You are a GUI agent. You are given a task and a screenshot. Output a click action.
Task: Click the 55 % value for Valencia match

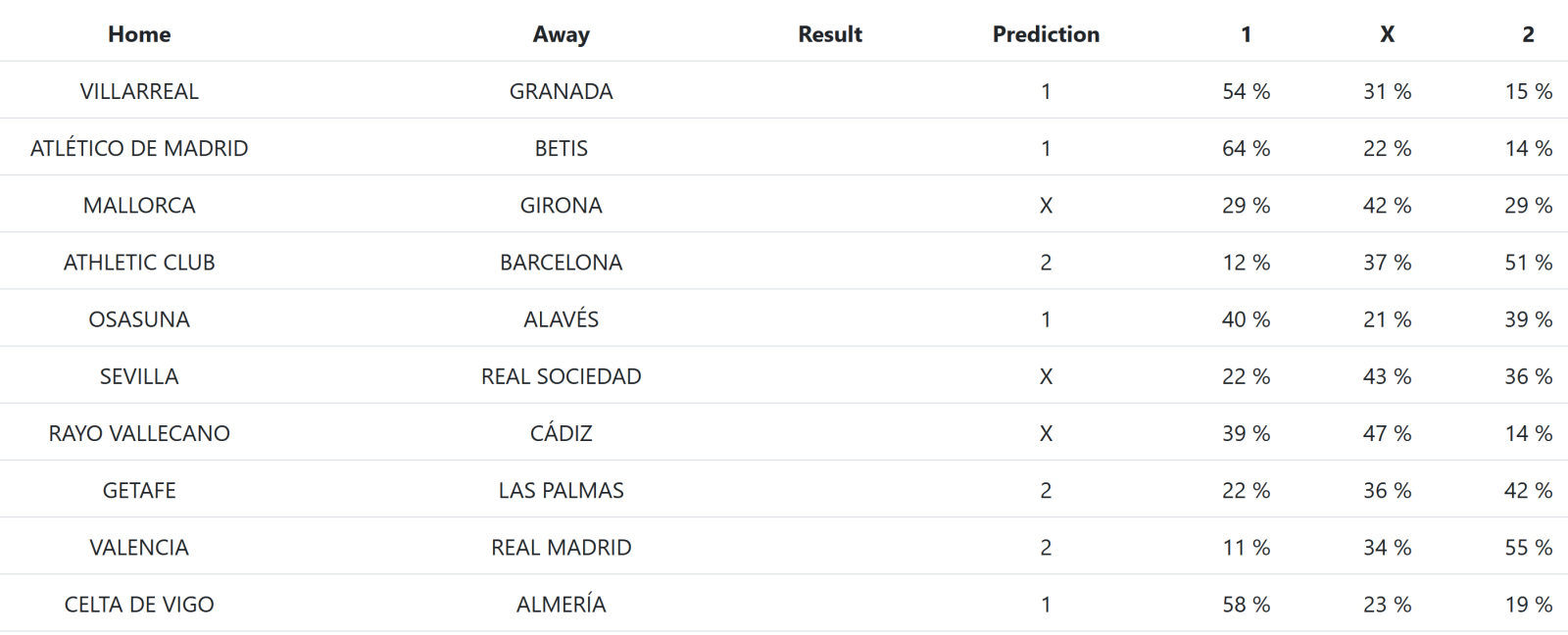point(1528,547)
